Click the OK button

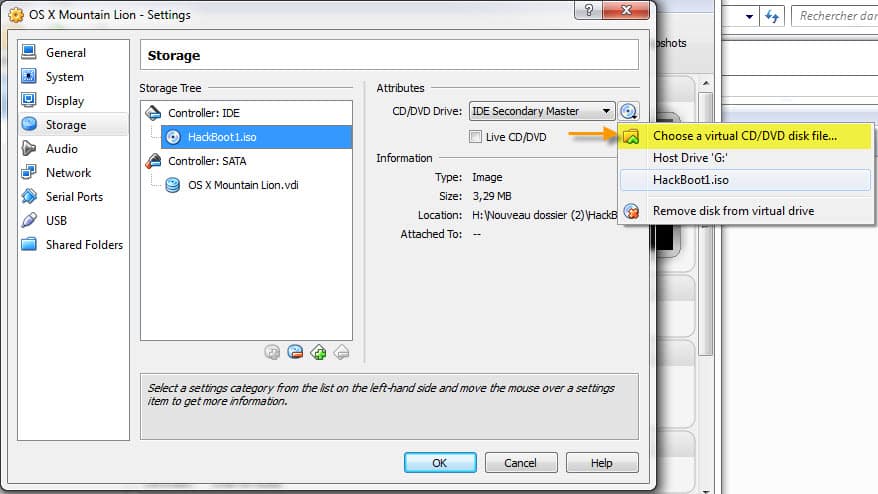pyautogui.click(x=440, y=463)
